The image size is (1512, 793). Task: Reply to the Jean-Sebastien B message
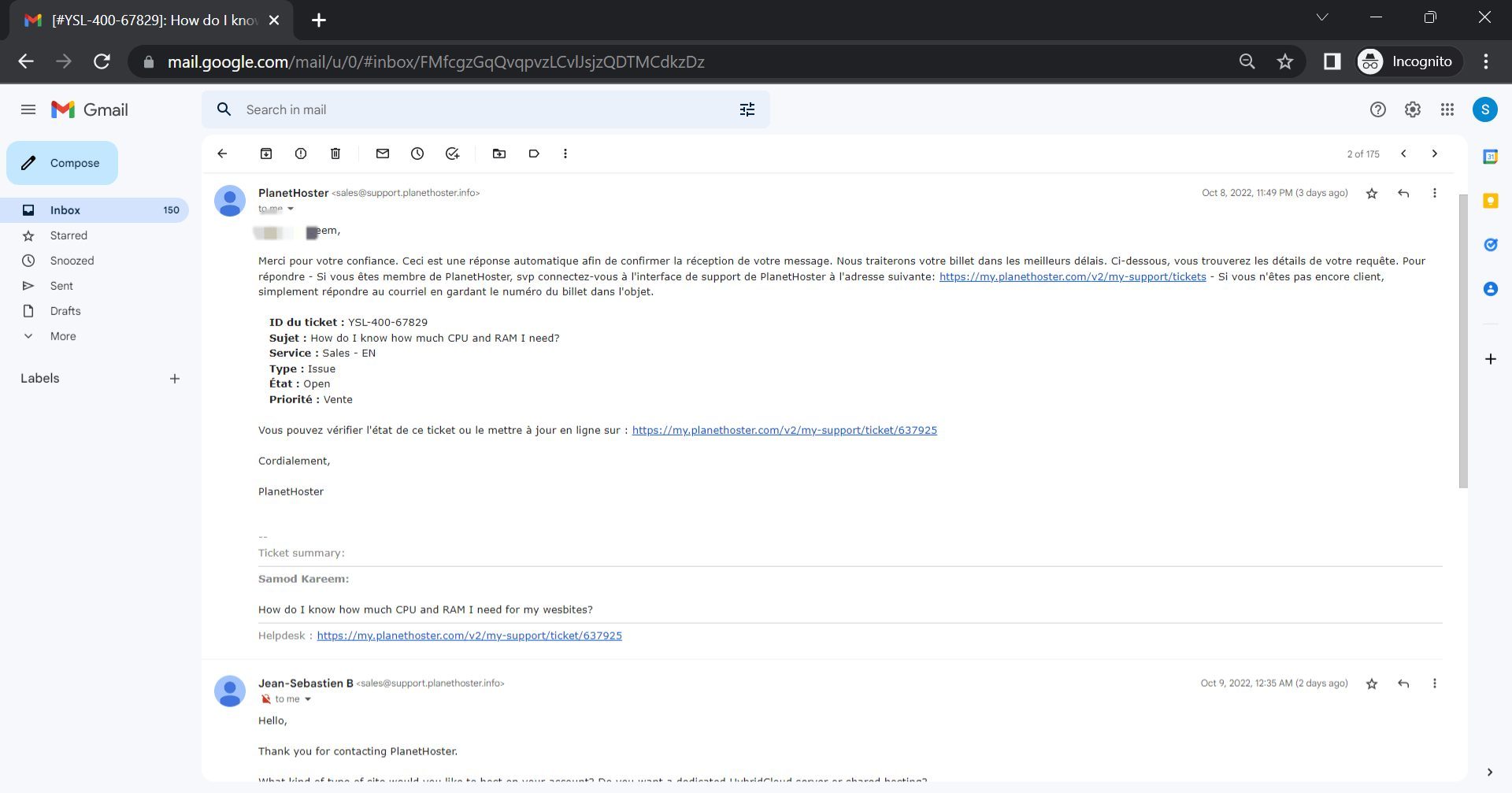[1403, 684]
